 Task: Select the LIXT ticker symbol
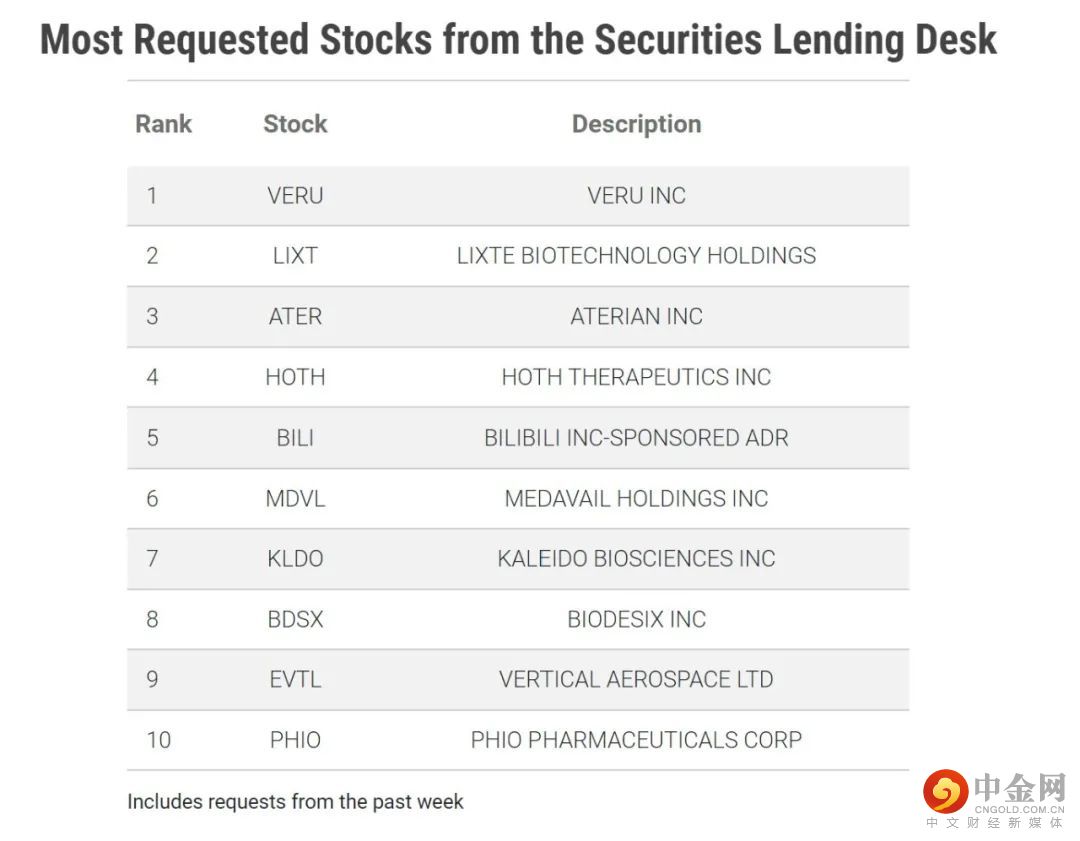(295, 256)
